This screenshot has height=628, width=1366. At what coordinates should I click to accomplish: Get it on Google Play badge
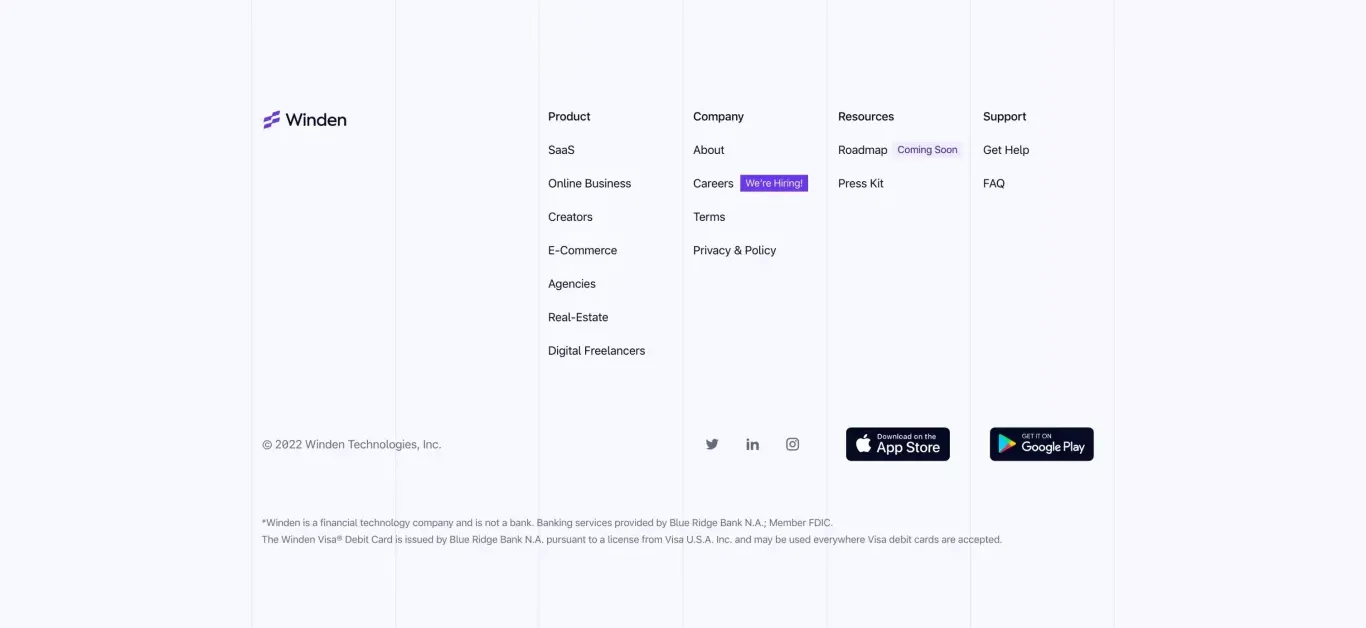coord(1042,444)
